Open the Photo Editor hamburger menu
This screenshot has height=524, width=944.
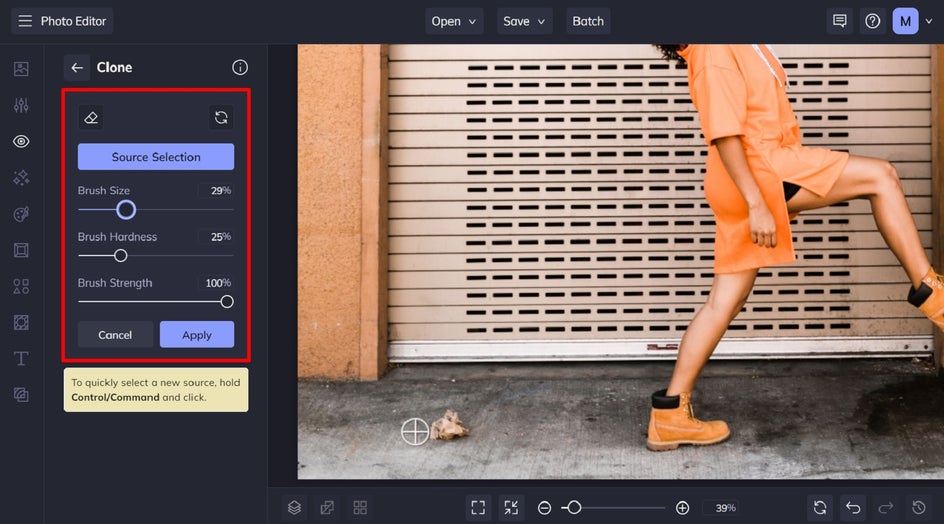(x=25, y=21)
